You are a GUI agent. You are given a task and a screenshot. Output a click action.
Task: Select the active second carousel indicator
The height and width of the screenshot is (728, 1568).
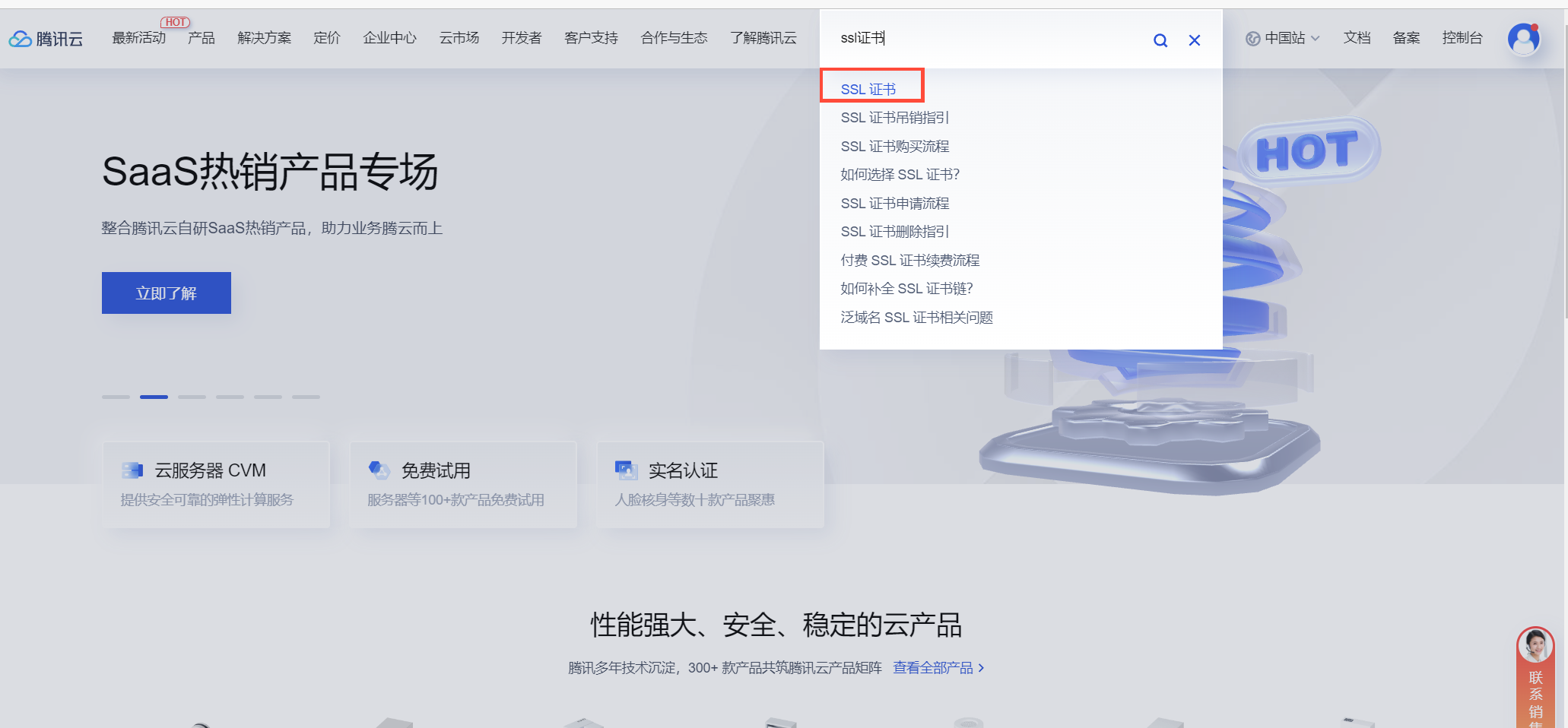[154, 397]
